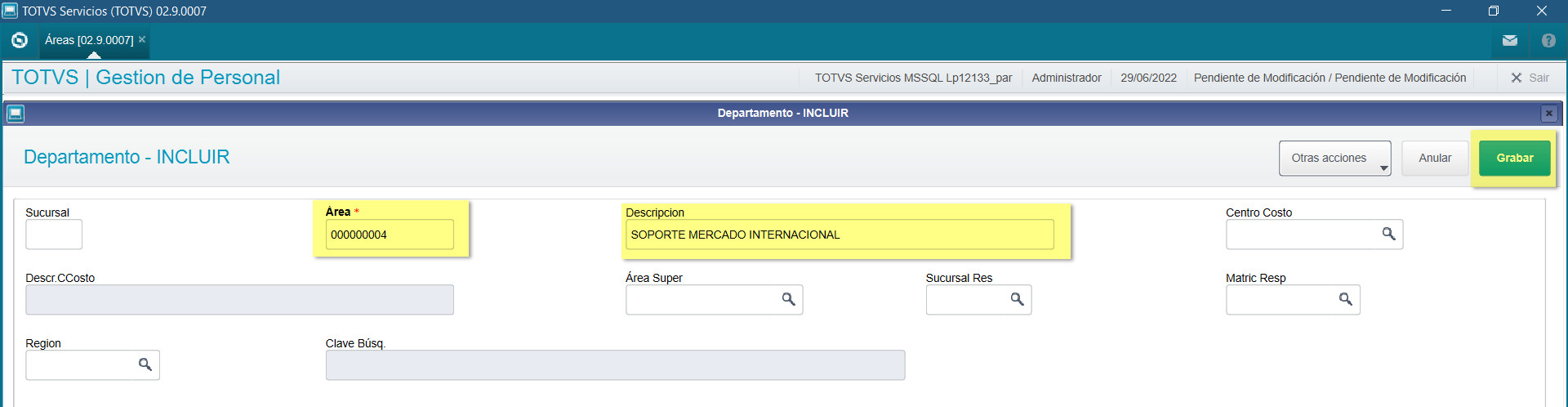Viewport: 1568px width, 407px height.
Task: Click the TOTVS home logo icon
Action: (x=20, y=40)
